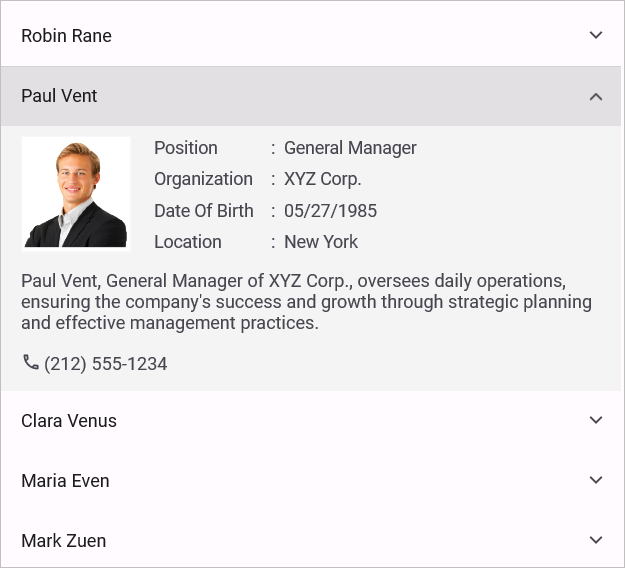Collapse Paul Vent using the up chevron
The height and width of the screenshot is (568, 625).
tap(596, 97)
